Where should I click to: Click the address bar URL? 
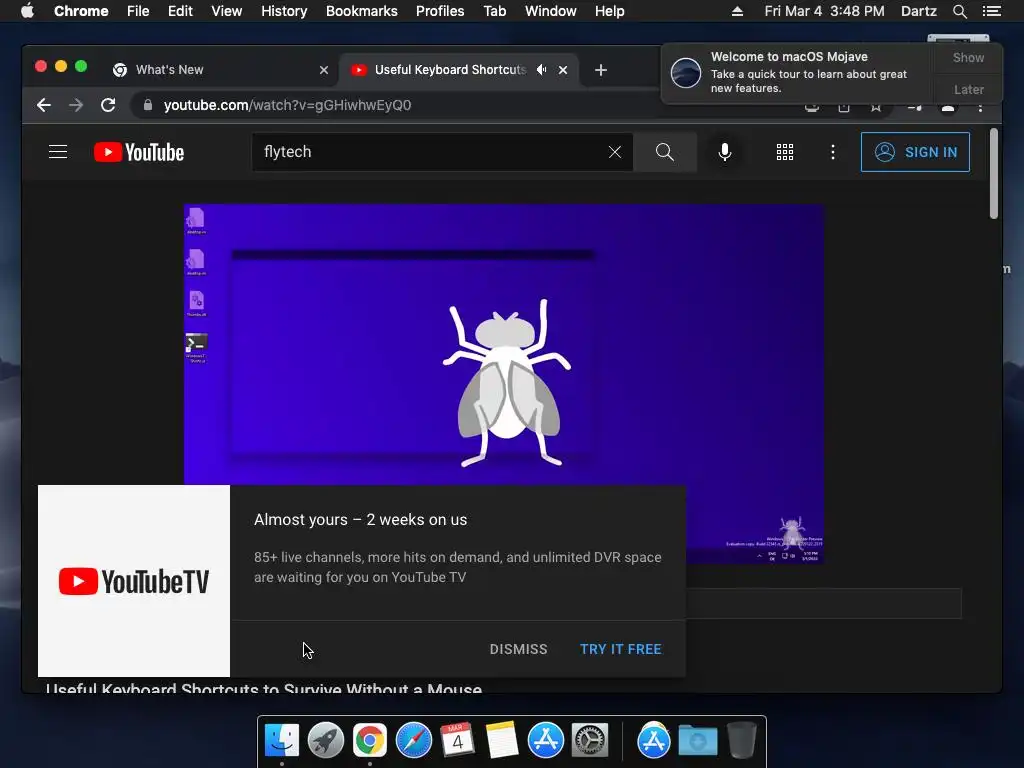(287, 105)
